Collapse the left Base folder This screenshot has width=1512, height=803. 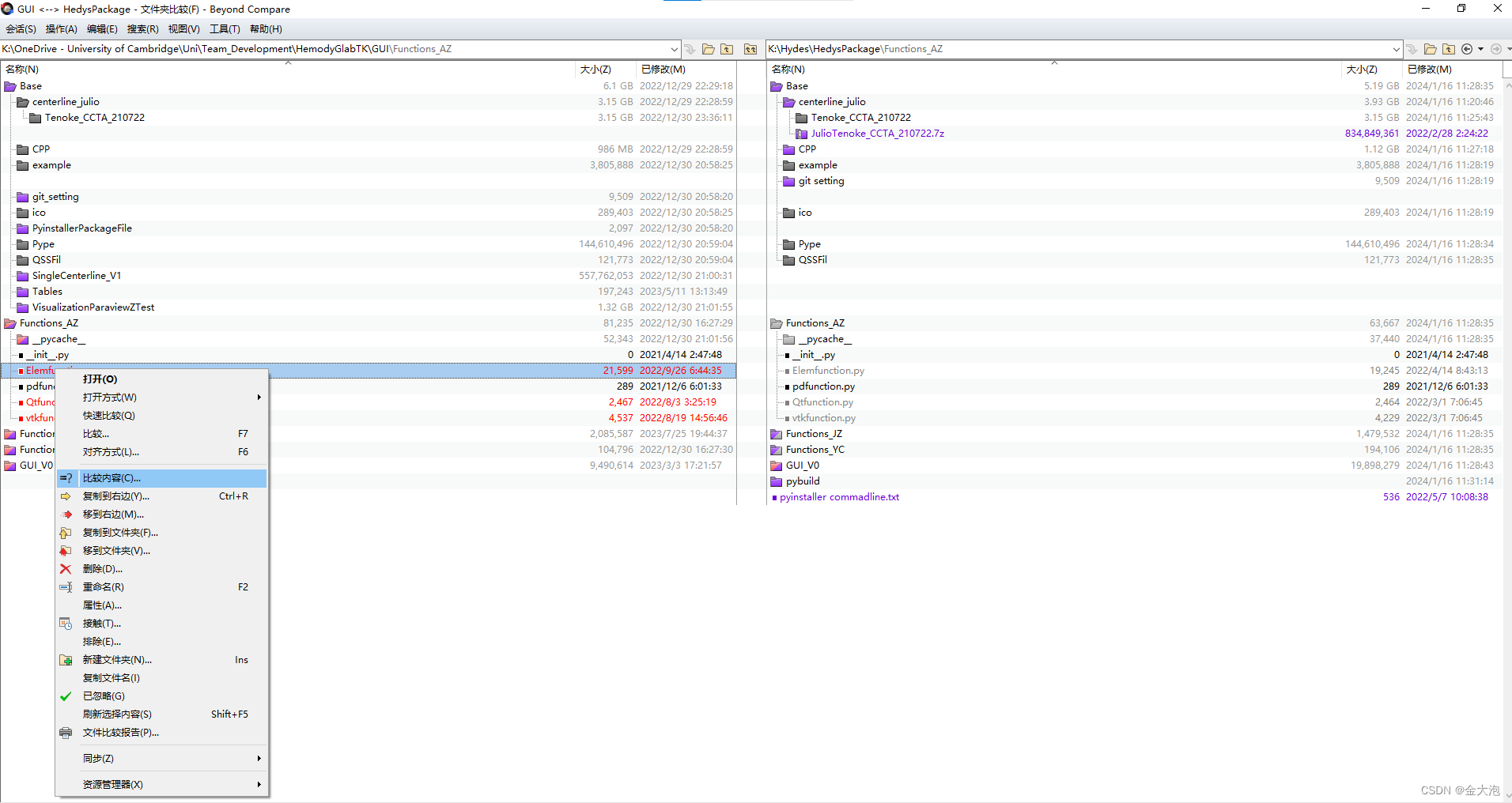pyautogui.click(x=10, y=86)
